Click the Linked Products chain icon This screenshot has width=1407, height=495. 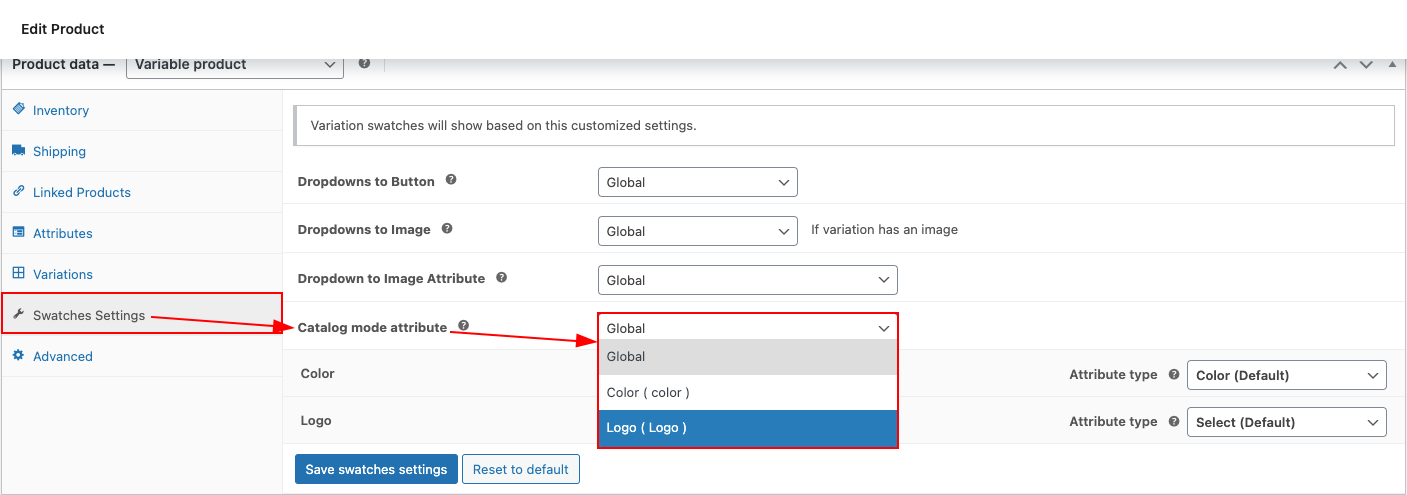click(18, 191)
